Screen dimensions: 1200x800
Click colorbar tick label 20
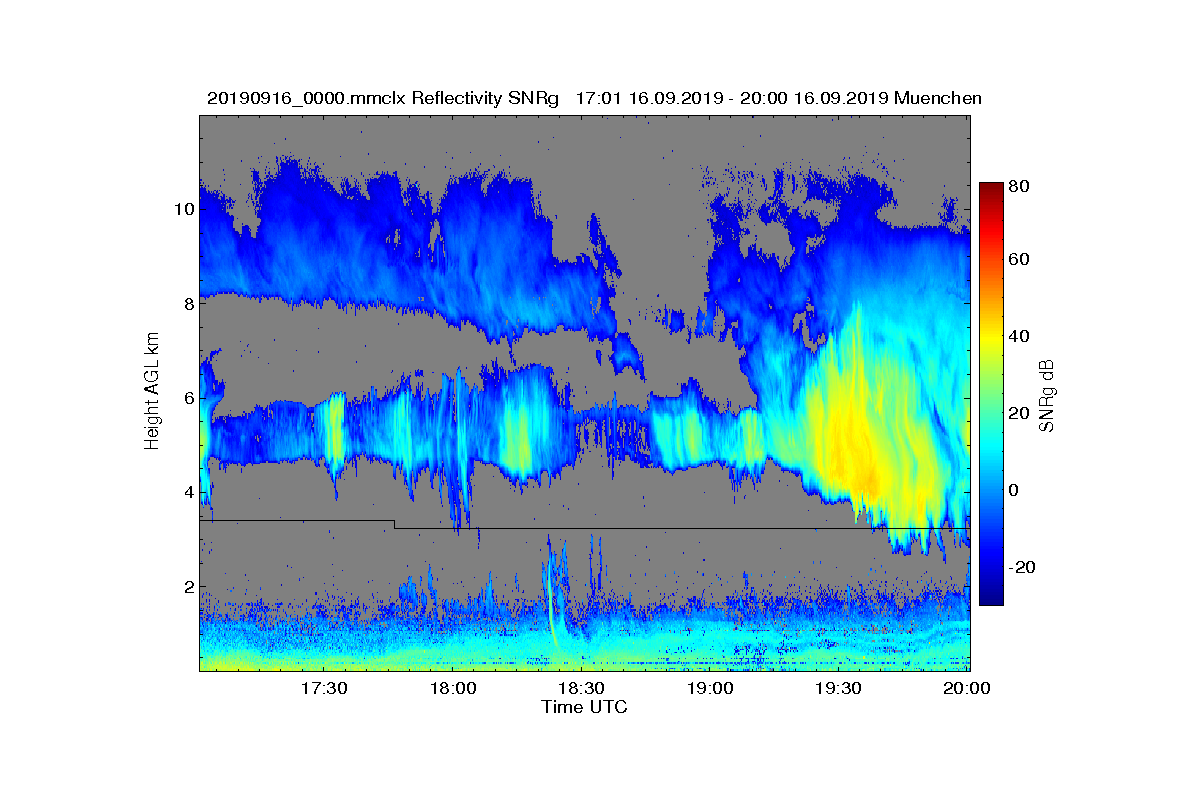[1020, 414]
